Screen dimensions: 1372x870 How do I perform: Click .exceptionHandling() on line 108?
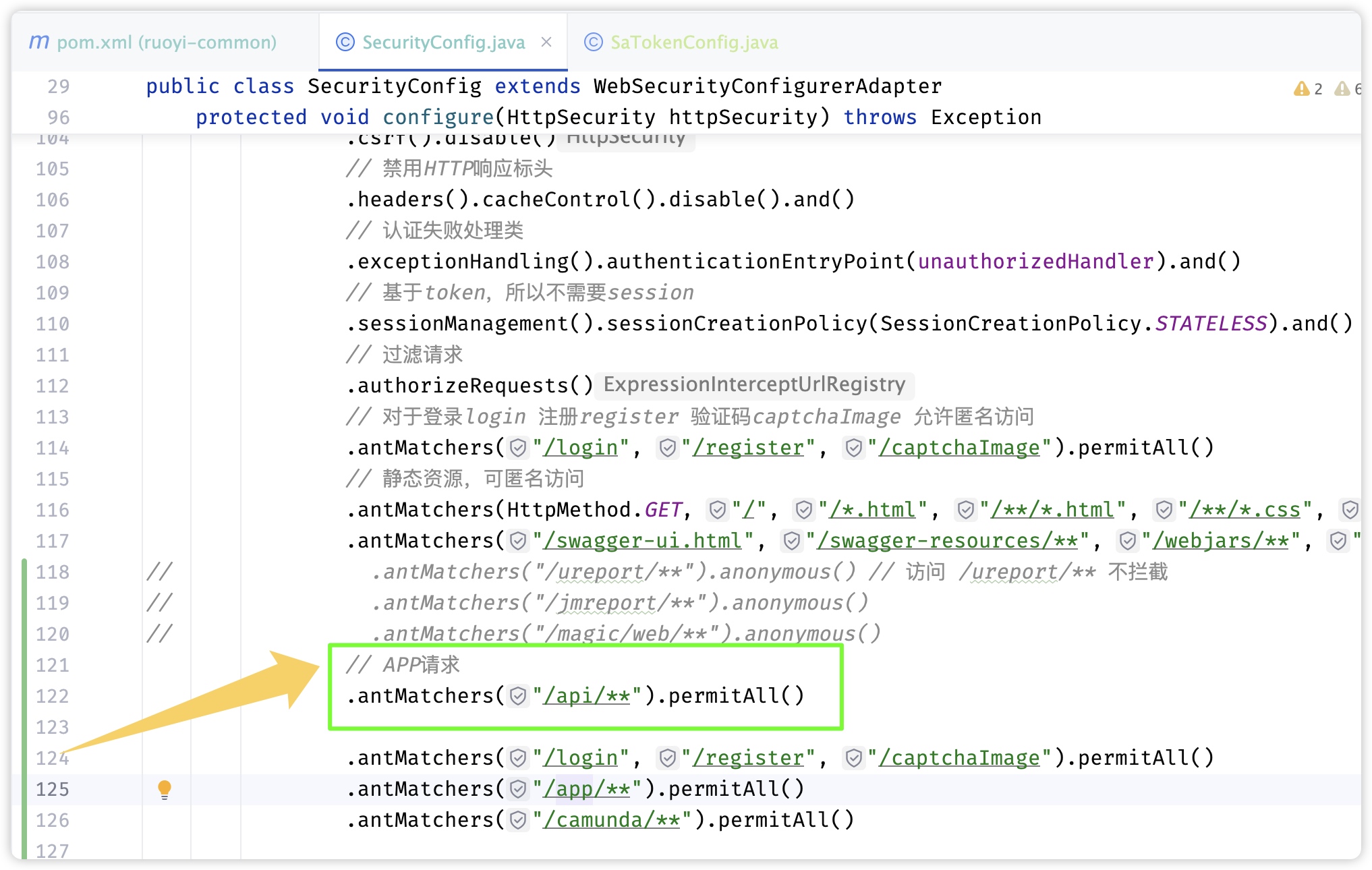470,262
